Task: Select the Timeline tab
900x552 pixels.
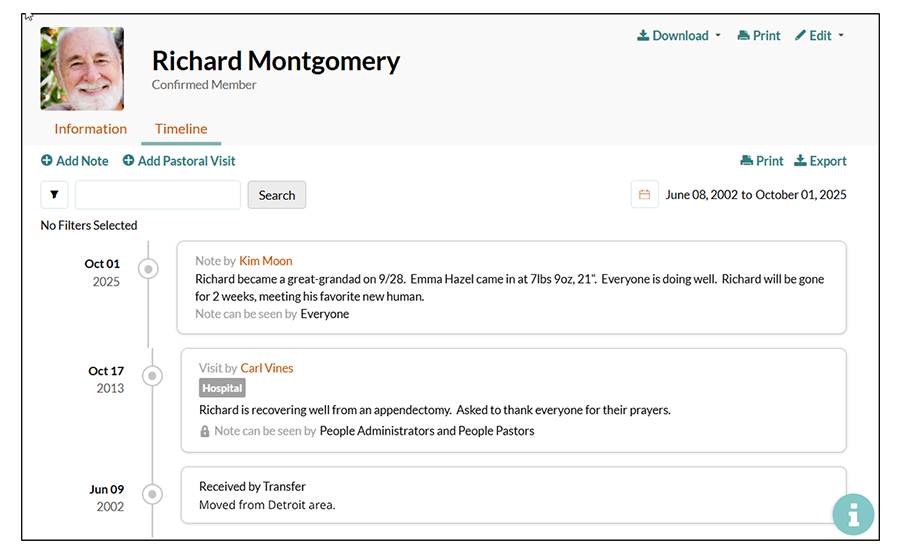Action: pyautogui.click(x=181, y=129)
